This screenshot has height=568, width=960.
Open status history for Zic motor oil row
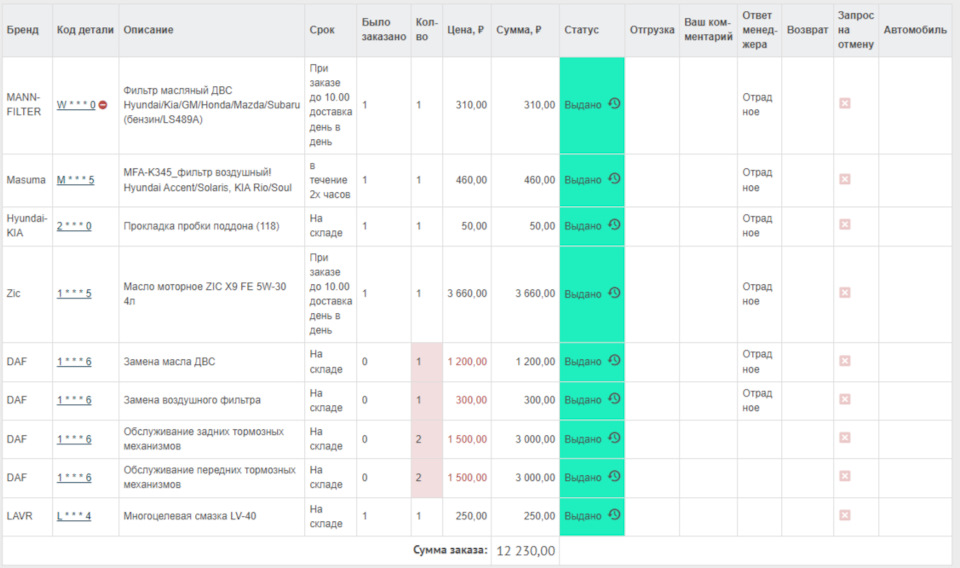[x=614, y=293]
